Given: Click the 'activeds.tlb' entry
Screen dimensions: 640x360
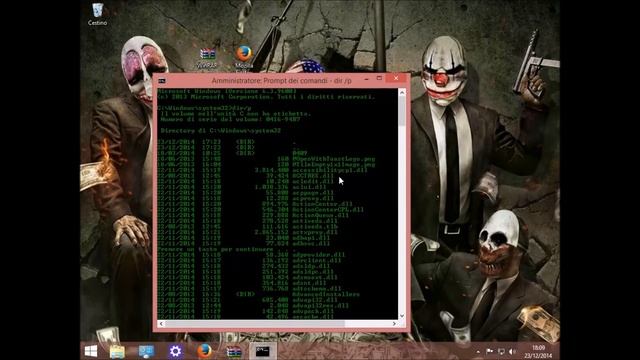Looking at the screenshot, I should coord(315,227).
